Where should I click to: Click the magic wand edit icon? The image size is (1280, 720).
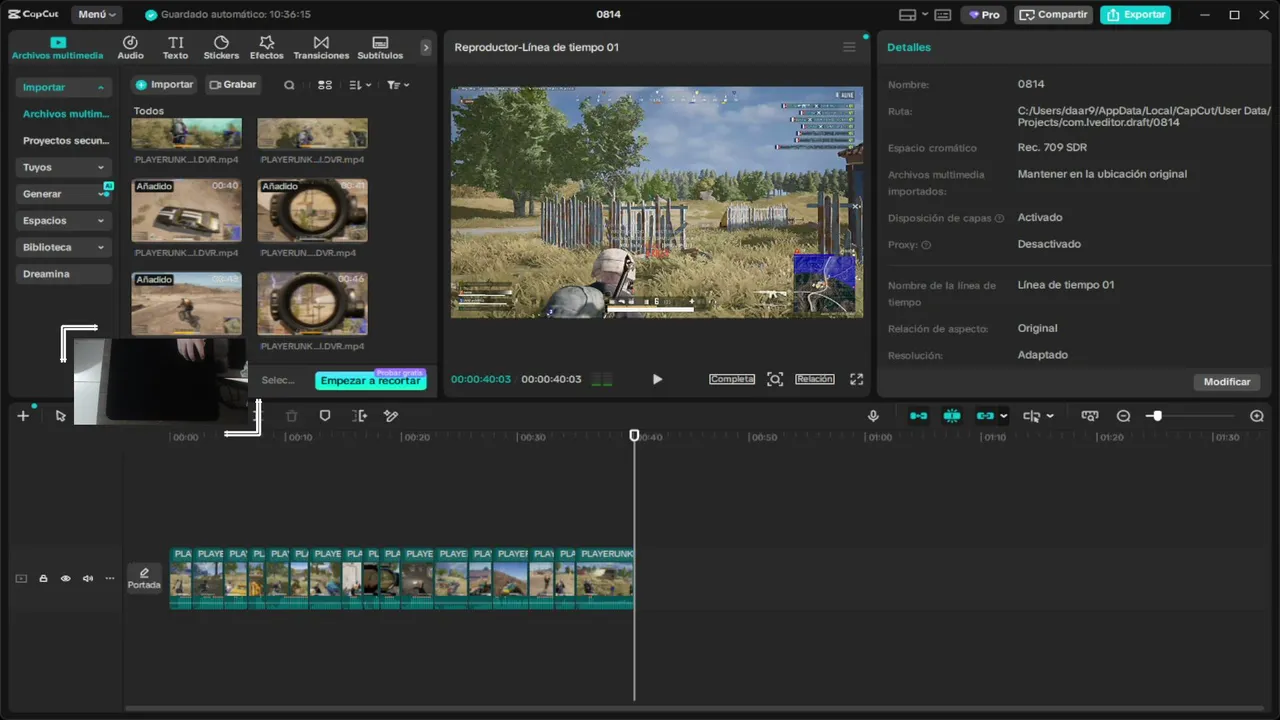(x=392, y=416)
